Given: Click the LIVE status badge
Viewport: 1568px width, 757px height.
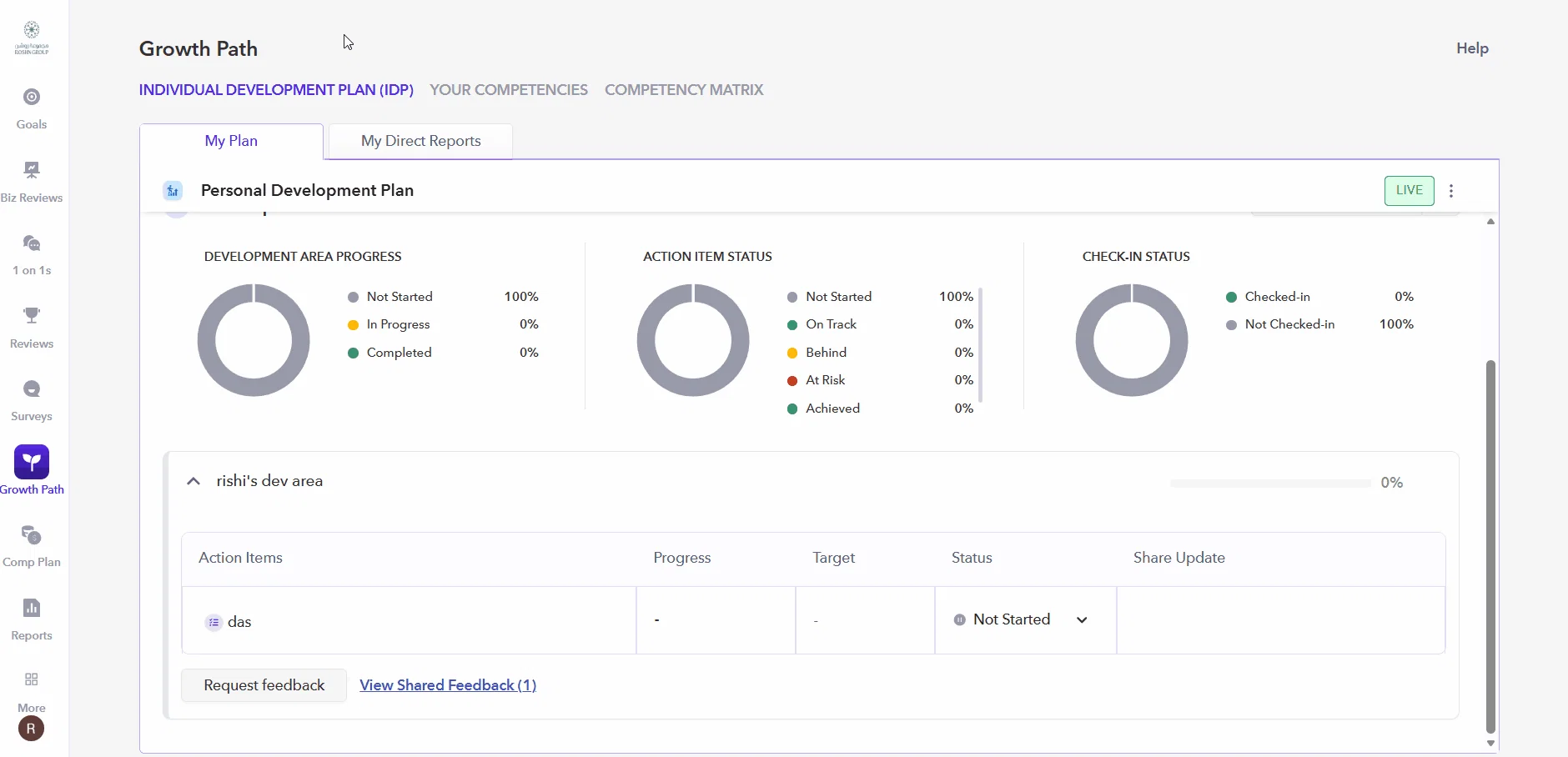Looking at the screenshot, I should click(x=1410, y=190).
